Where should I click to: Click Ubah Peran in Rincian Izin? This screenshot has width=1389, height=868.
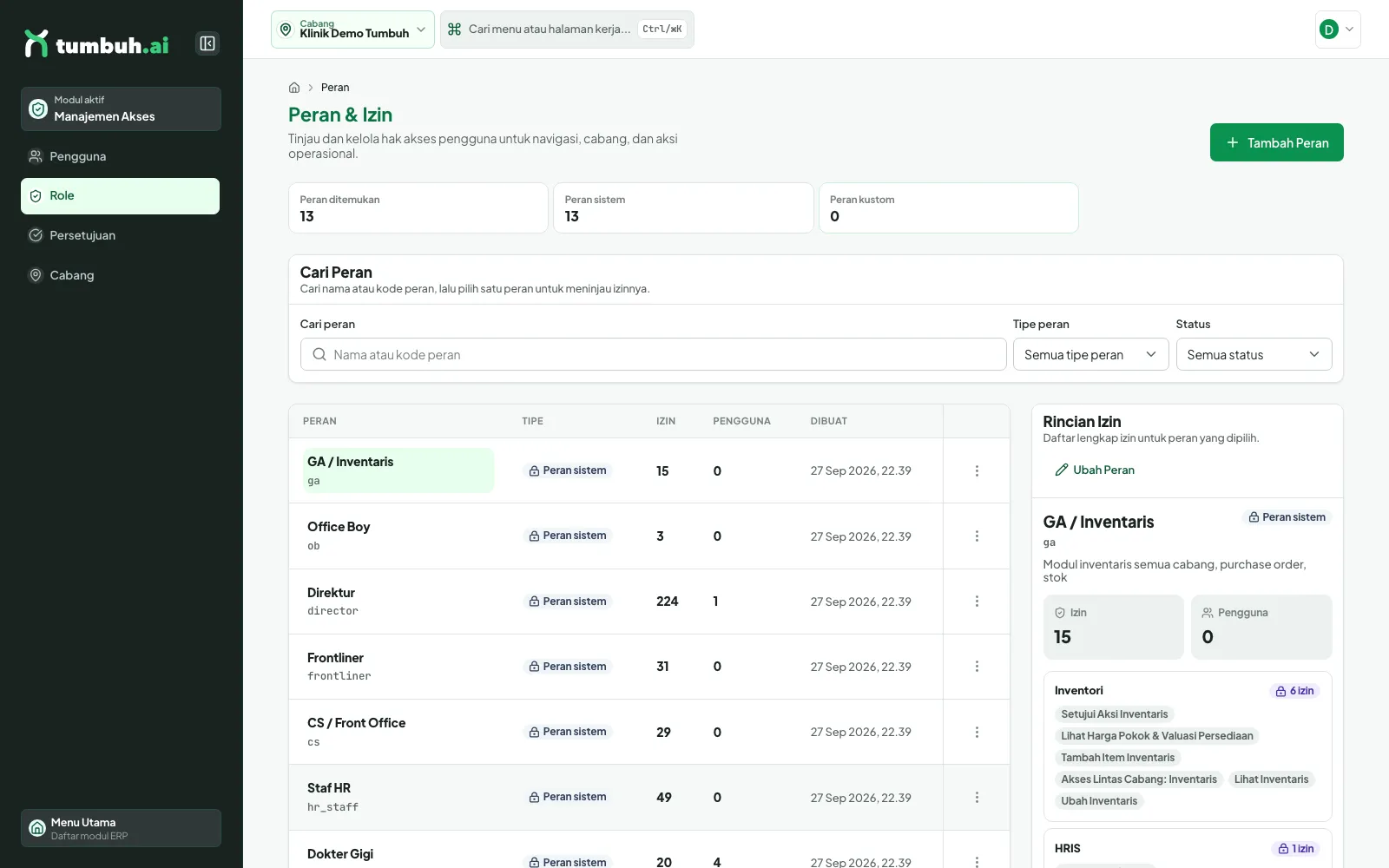coord(1095,470)
